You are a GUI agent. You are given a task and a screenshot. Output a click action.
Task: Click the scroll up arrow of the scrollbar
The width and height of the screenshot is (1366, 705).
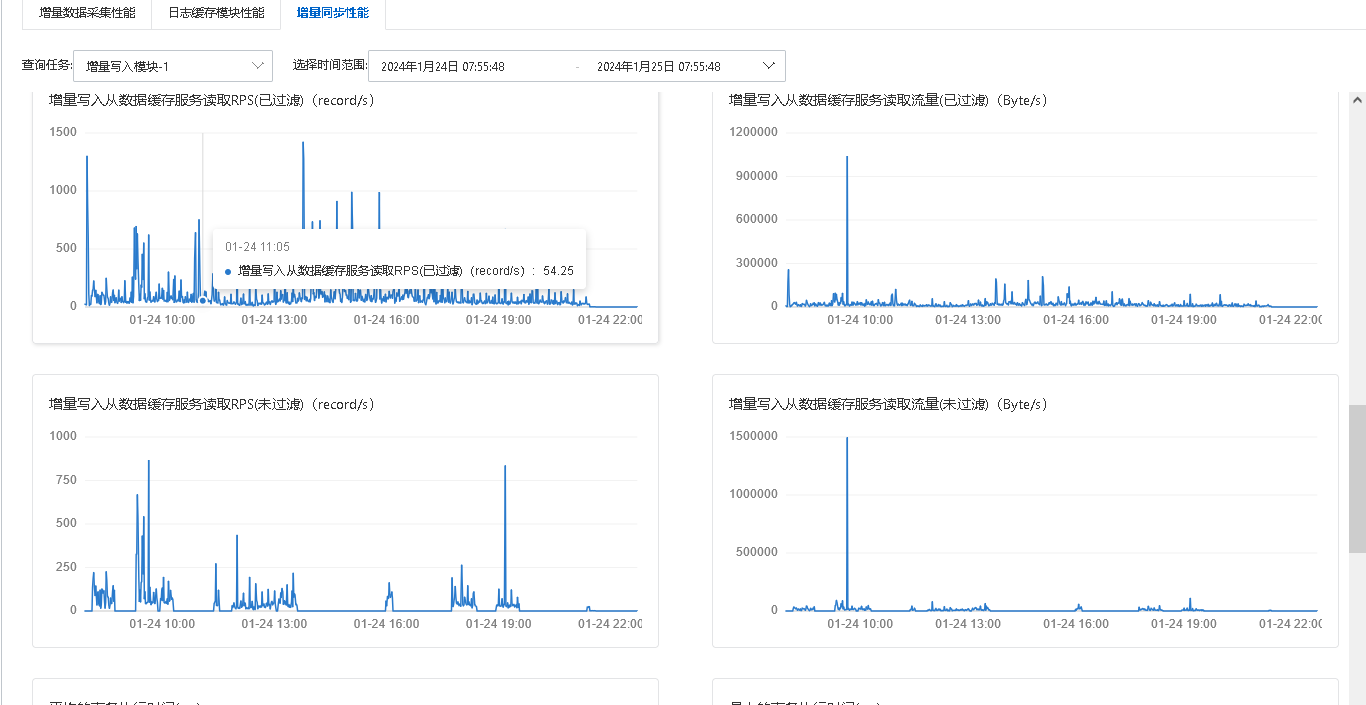(x=1357, y=100)
